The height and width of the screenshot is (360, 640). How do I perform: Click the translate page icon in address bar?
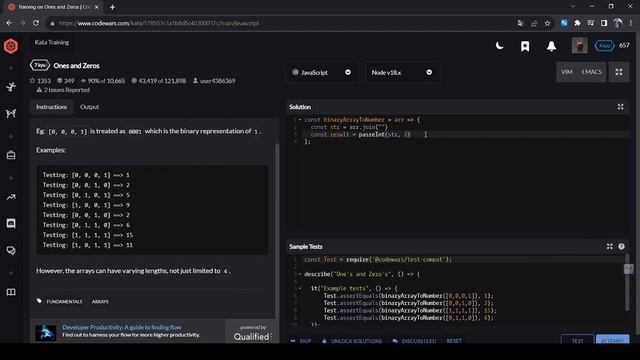point(520,23)
